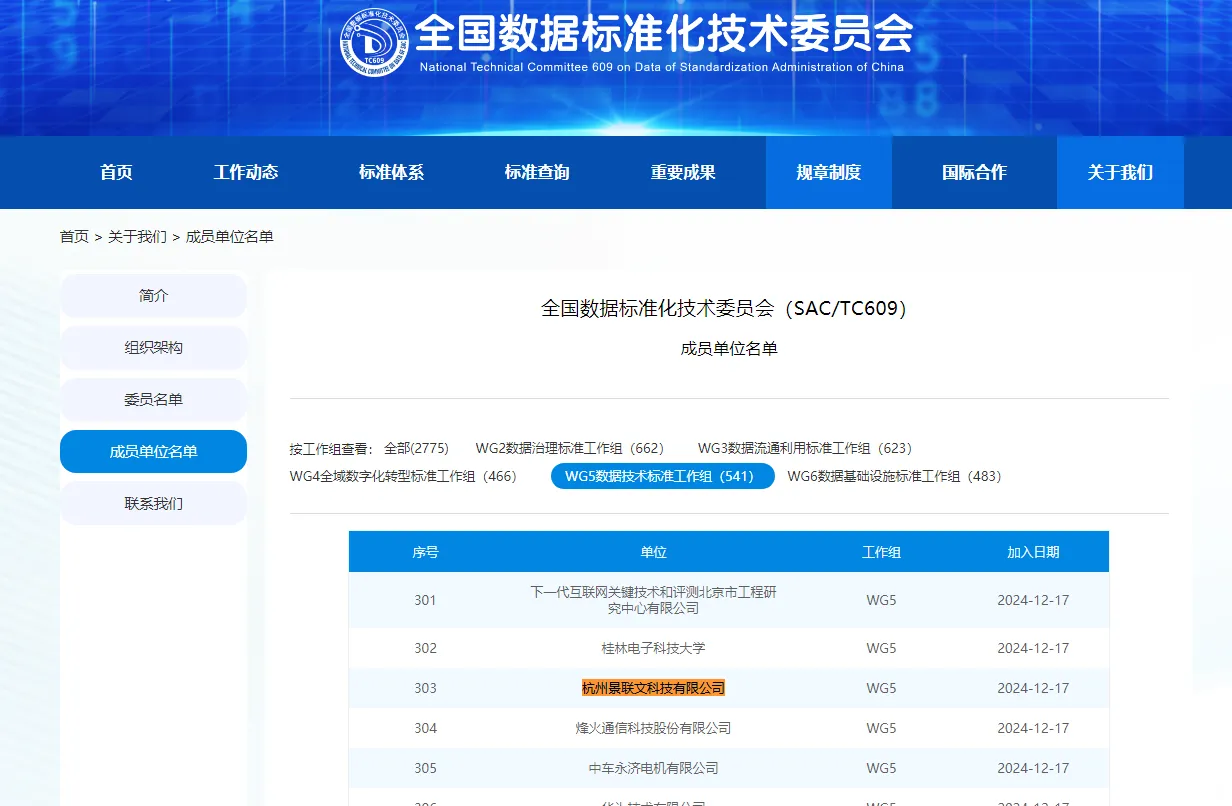Click 关于我们 in the top navigation
This screenshot has width=1232, height=806.
pyautogui.click(x=1120, y=172)
